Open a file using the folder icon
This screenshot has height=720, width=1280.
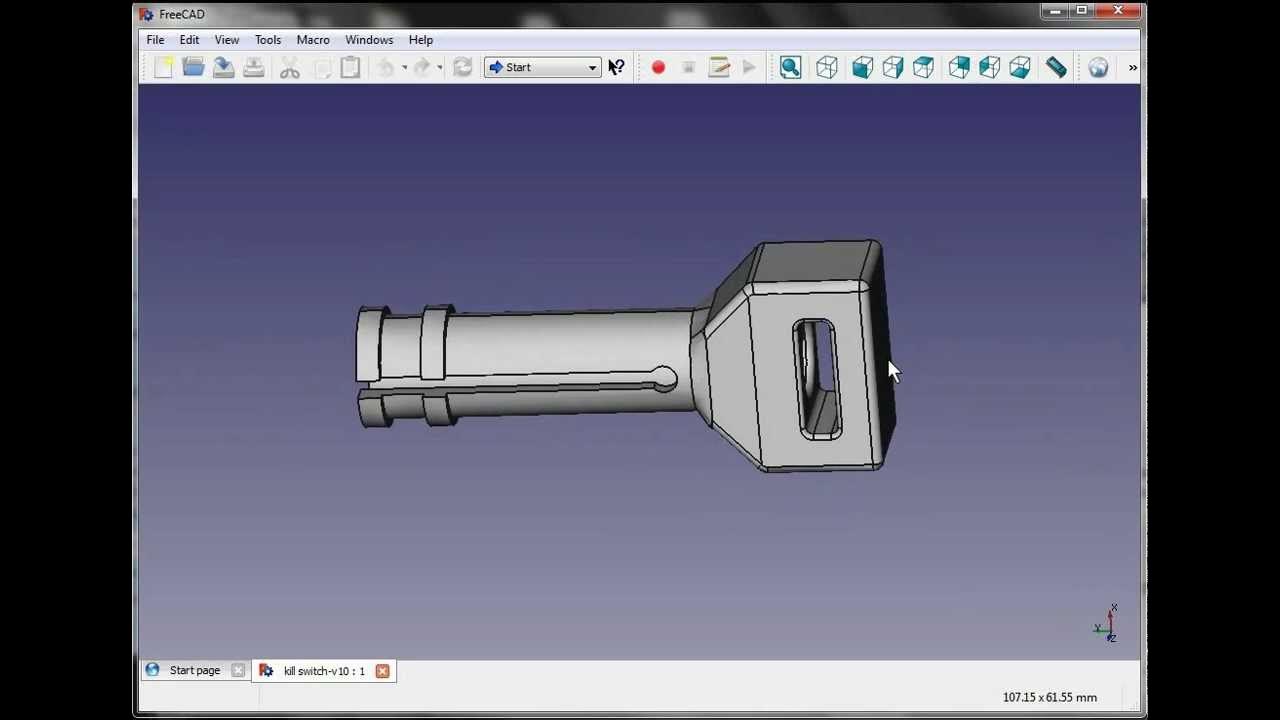click(x=193, y=67)
